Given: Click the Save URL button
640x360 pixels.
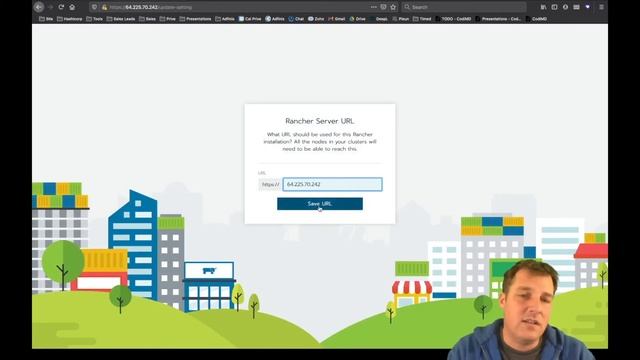Looking at the screenshot, I should [x=320, y=204].
